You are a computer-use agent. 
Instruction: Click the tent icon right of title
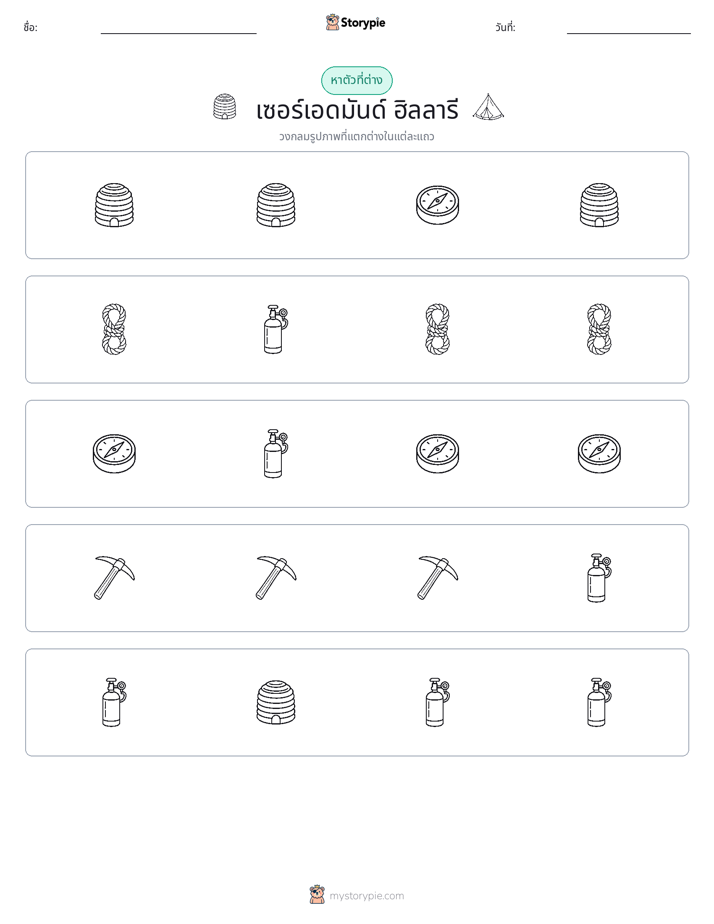(x=488, y=107)
